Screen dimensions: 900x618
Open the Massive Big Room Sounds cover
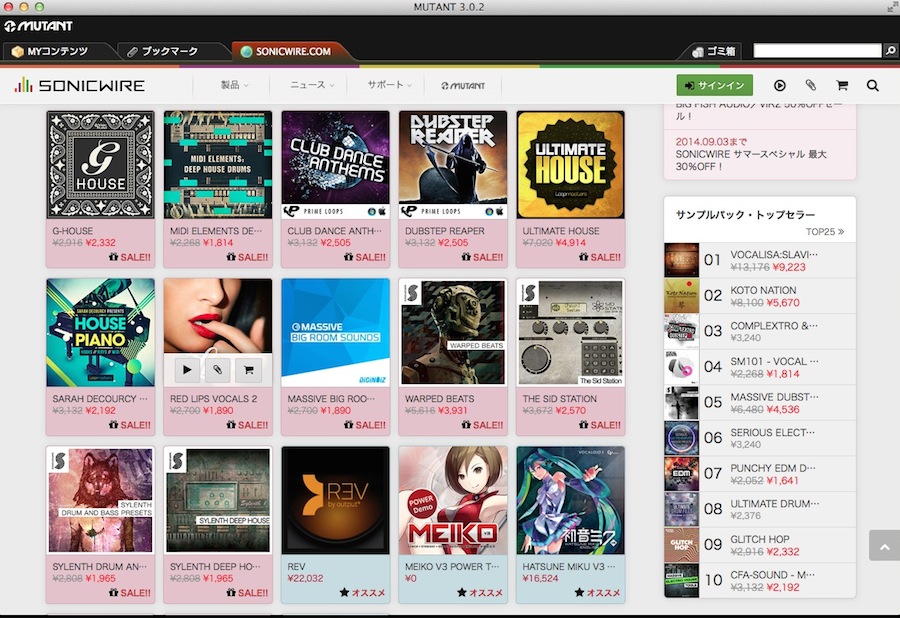pyautogui.click(x=336, y=333)
